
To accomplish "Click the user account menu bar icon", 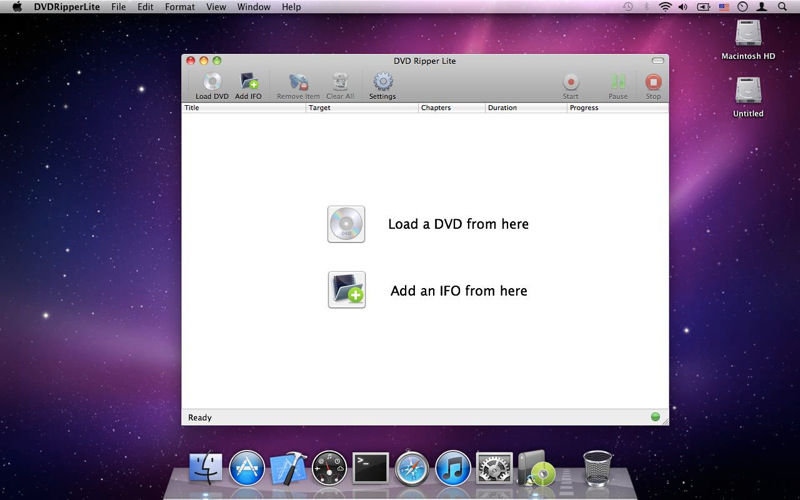I will click(762, 7).
